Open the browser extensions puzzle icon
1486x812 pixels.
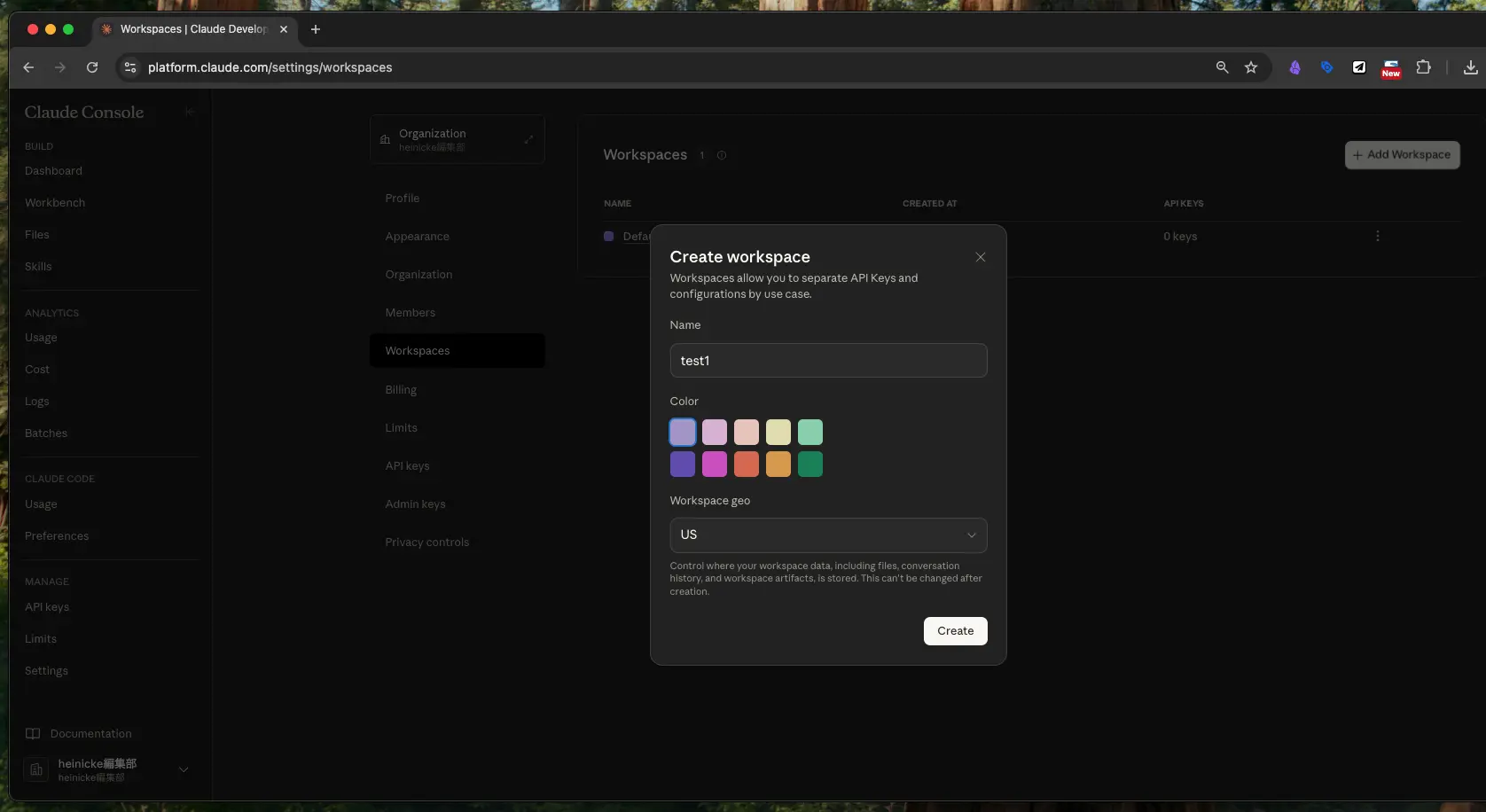pos(1423,67)
